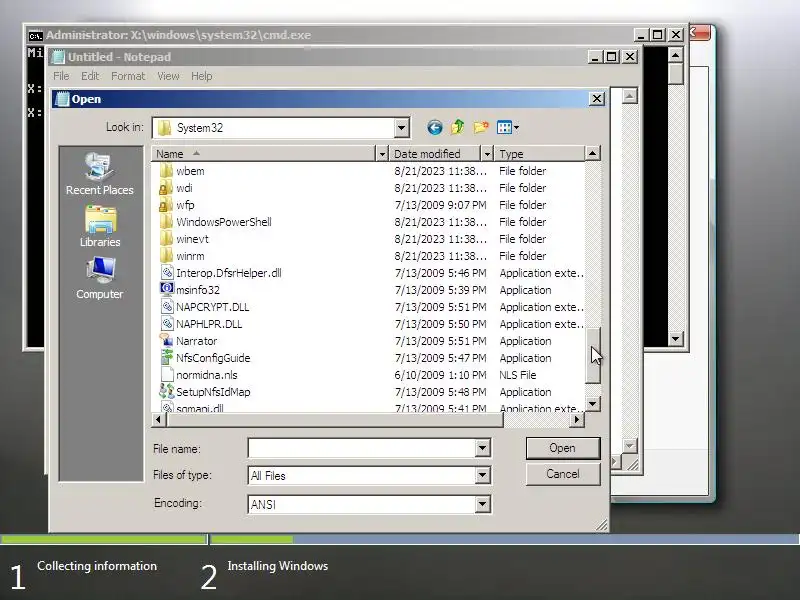
Task: Open the Date modified column filter arrow
Action: (487, 154)
